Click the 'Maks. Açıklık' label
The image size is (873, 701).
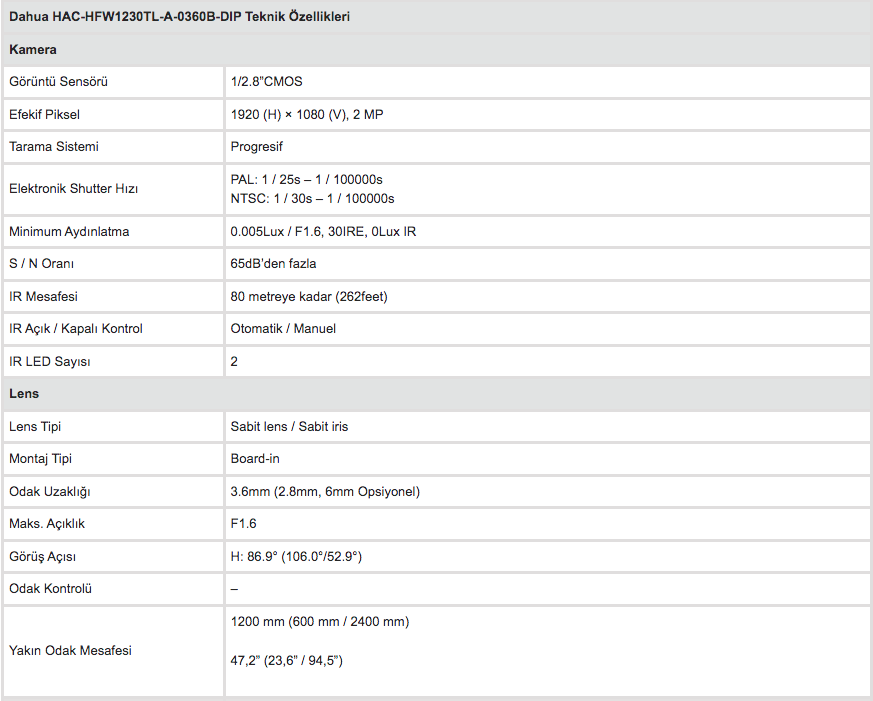point(47,524)
